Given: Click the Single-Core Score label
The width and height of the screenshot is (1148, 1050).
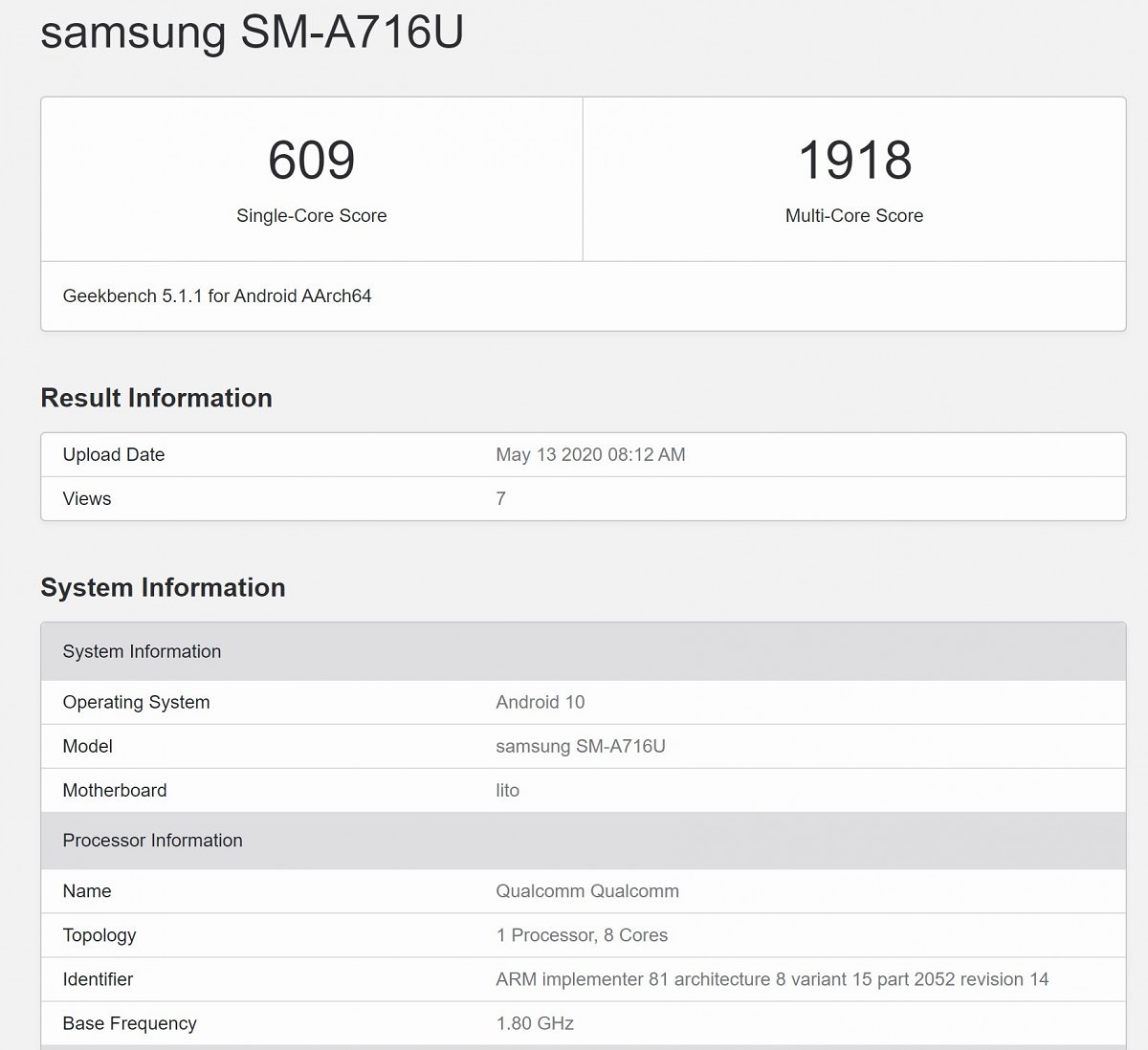Looking at the screenshot, I should pos(310,216).
